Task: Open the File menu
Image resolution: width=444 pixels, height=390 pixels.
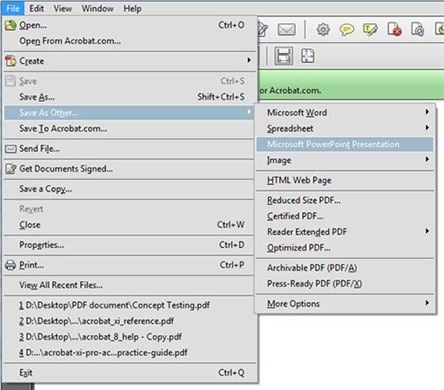Action: click(x=13, y=8)
